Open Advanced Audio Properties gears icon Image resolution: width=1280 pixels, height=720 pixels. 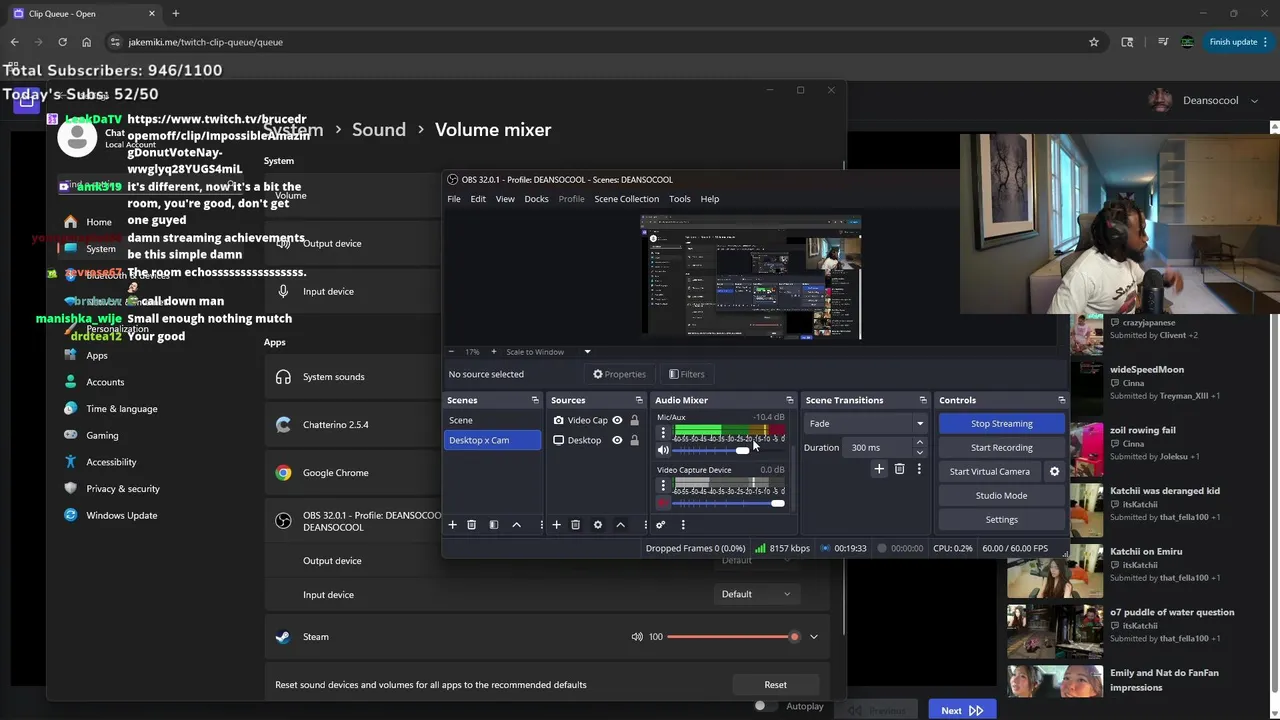(x=660, y=525)
